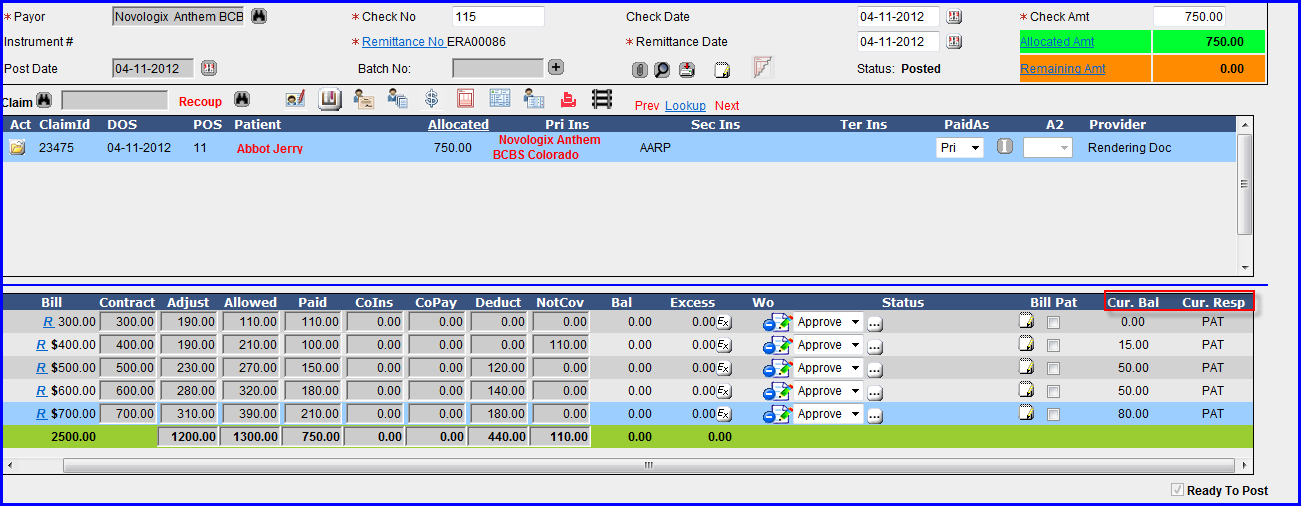
Task: Click the Ex excess icon in $700.00 row
Action: [x=724, y=414]
